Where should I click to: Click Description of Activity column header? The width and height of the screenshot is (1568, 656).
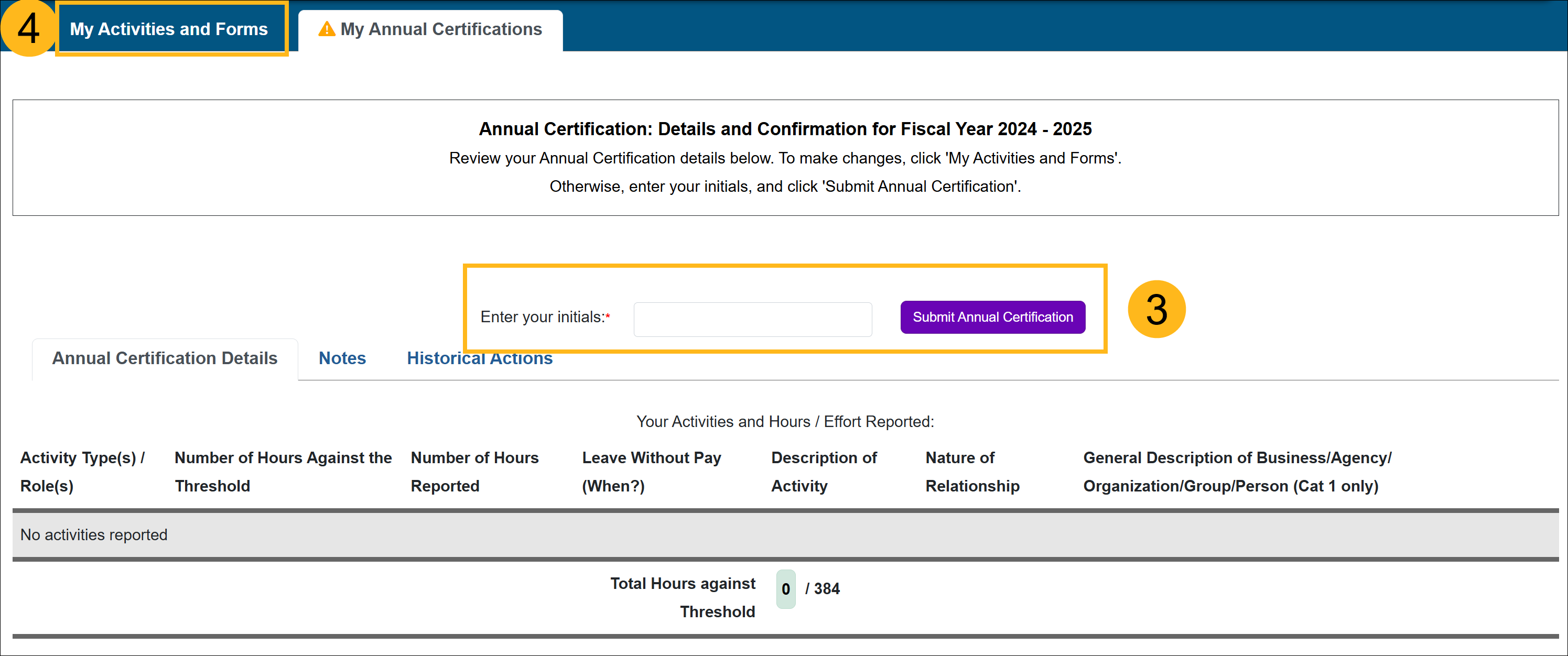[x=824, y=472]
